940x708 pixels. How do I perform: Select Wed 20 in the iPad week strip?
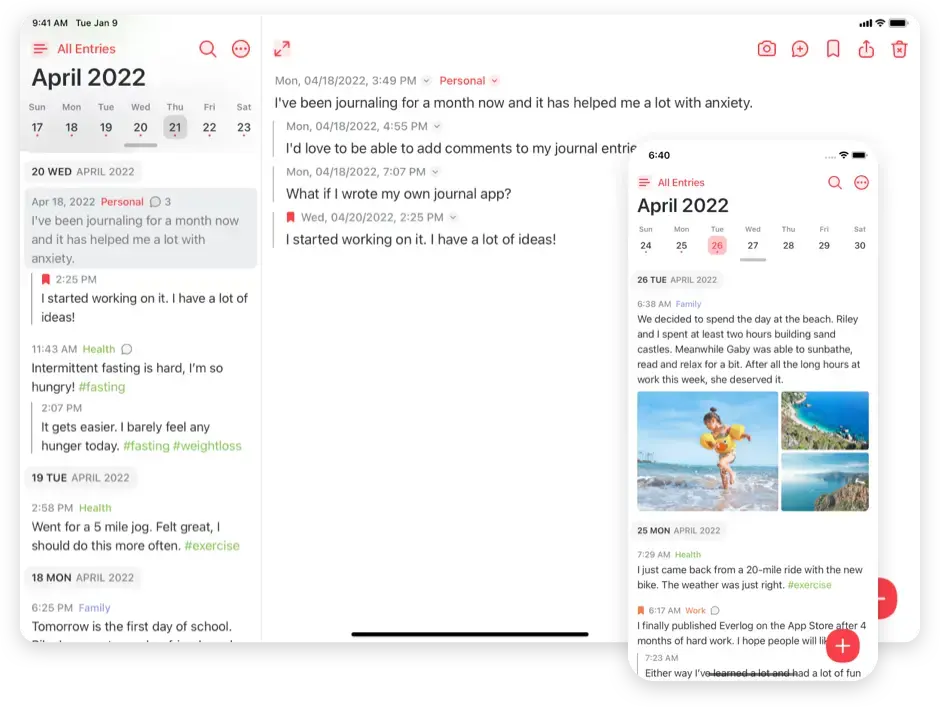[140, 127]
